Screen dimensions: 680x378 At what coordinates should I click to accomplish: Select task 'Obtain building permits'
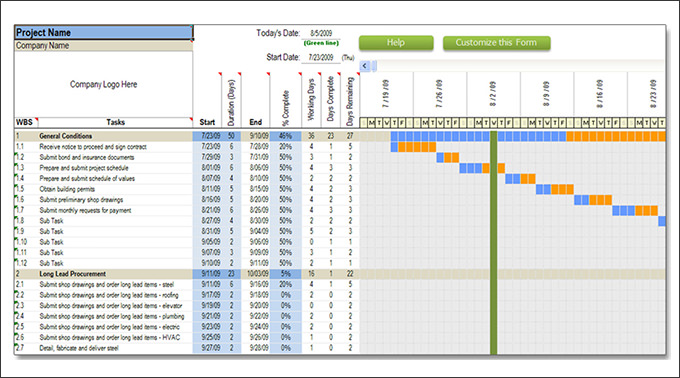coord(67,189)
